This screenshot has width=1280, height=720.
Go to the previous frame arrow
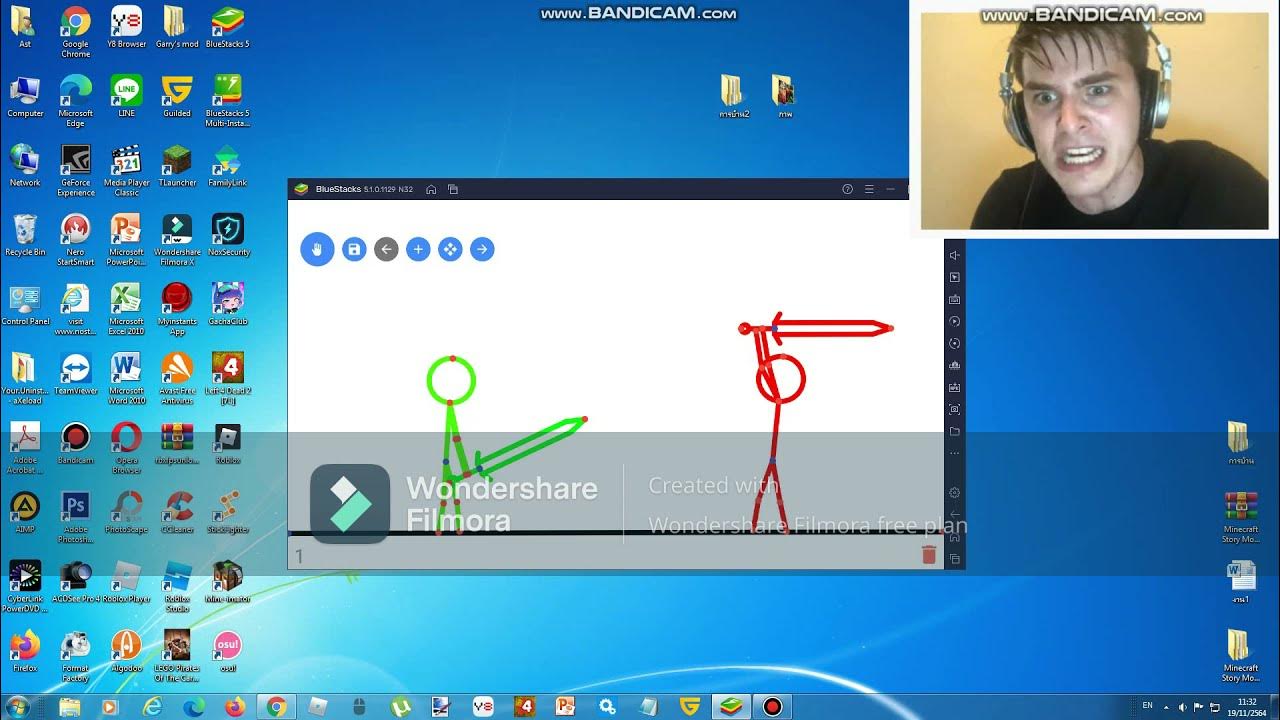[386, 249]
